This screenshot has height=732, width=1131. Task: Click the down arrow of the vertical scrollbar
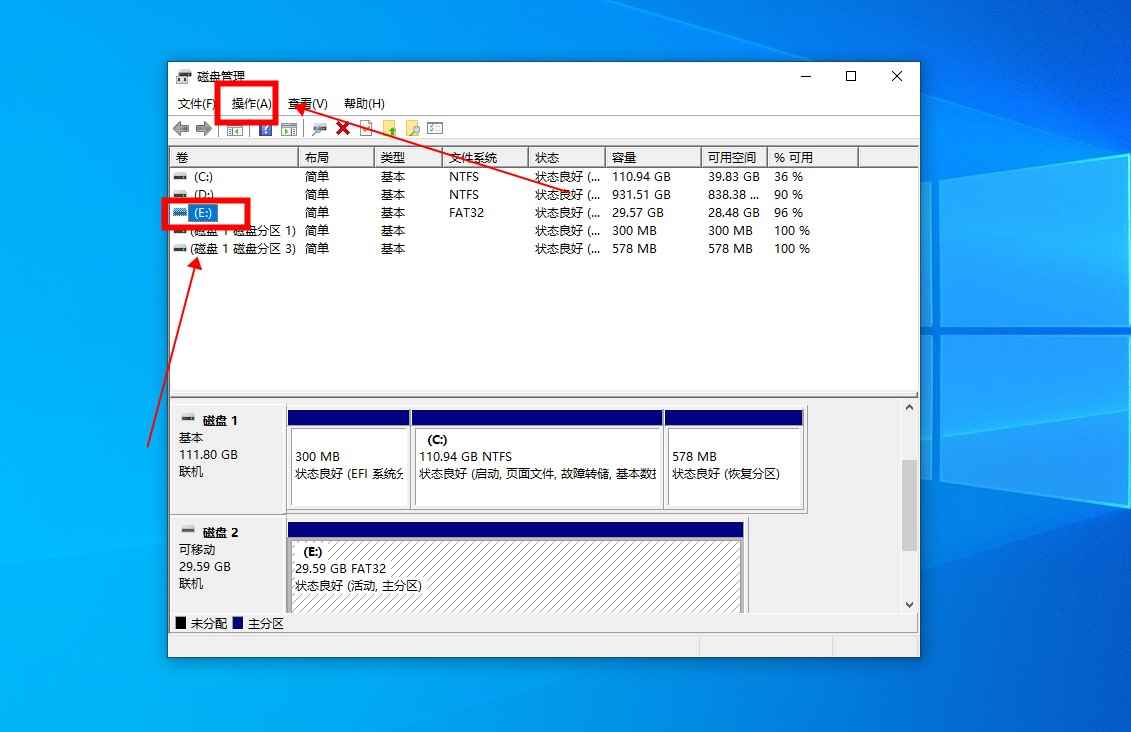tap(908, 604)
